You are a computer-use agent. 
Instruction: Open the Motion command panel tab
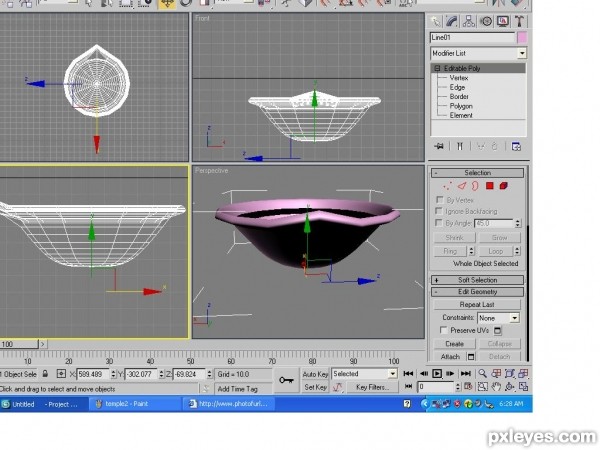(486, 21)
